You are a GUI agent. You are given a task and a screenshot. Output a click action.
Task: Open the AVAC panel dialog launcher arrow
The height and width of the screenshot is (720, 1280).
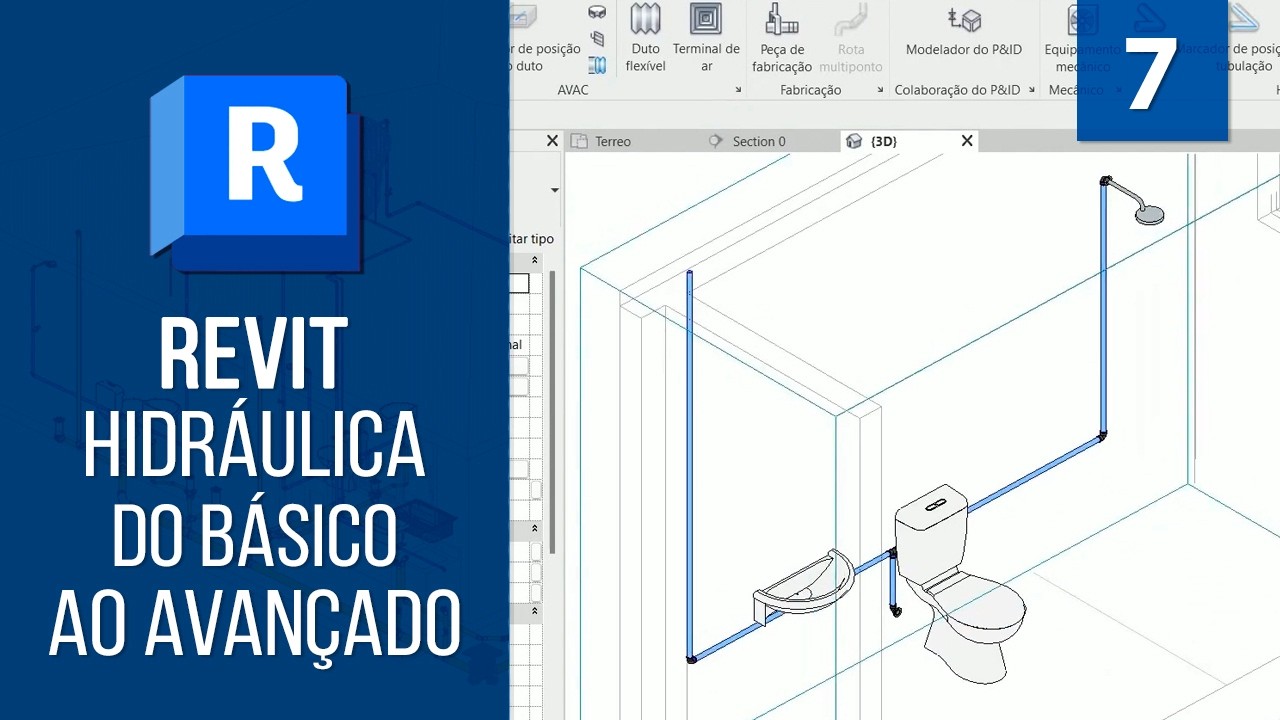(x=739, y=90)
